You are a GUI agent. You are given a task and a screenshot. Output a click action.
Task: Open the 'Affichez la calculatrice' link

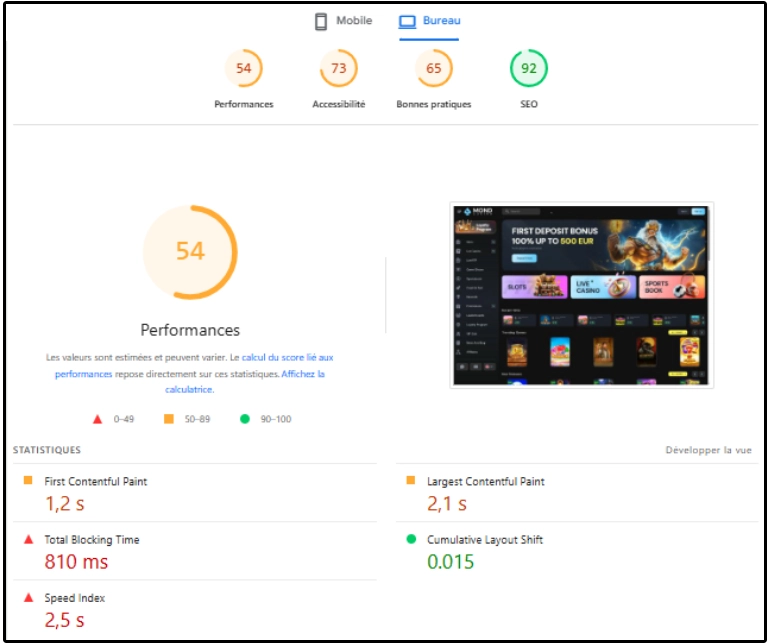tap(303, 374)
